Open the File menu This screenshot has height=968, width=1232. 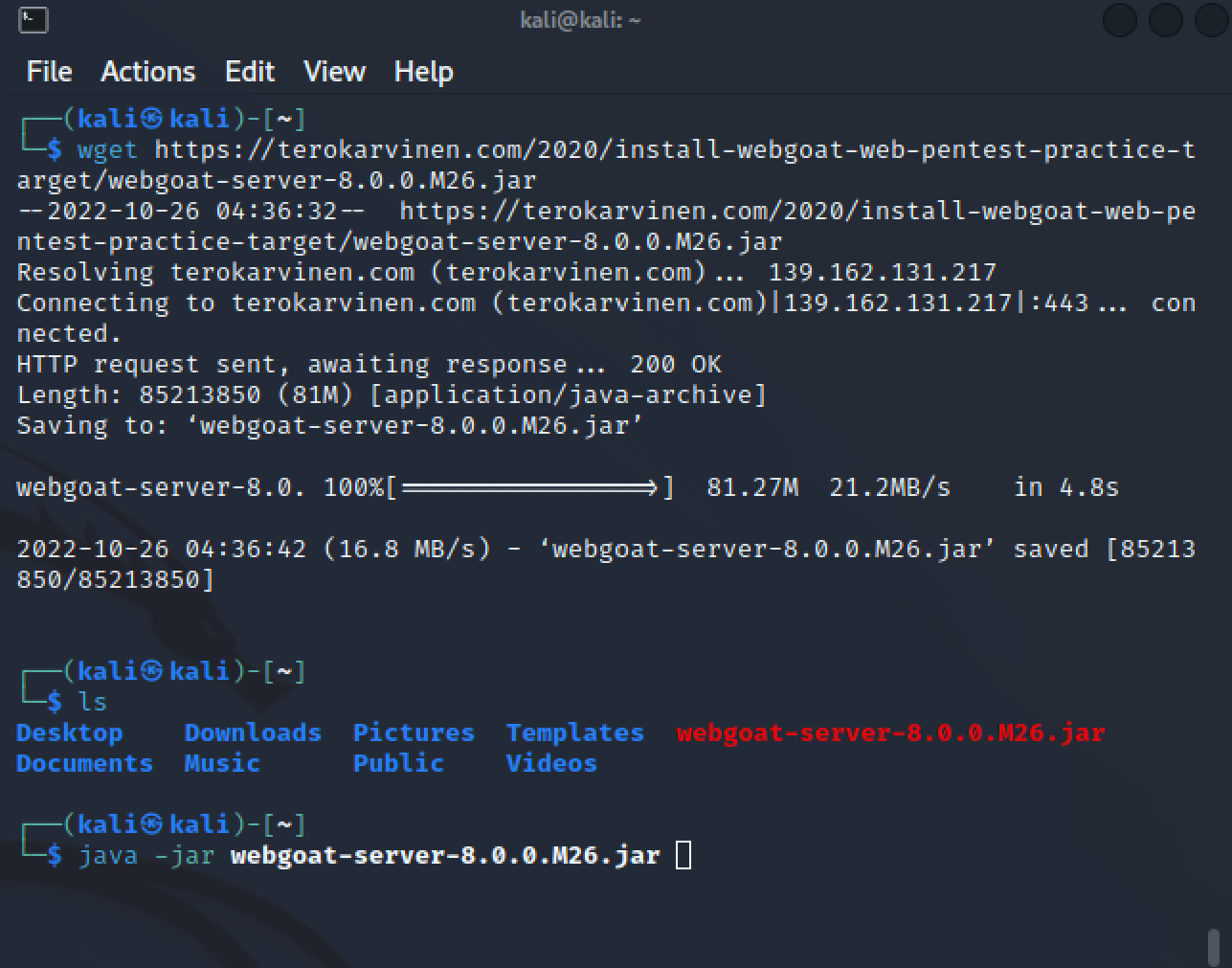click(49, 72)
